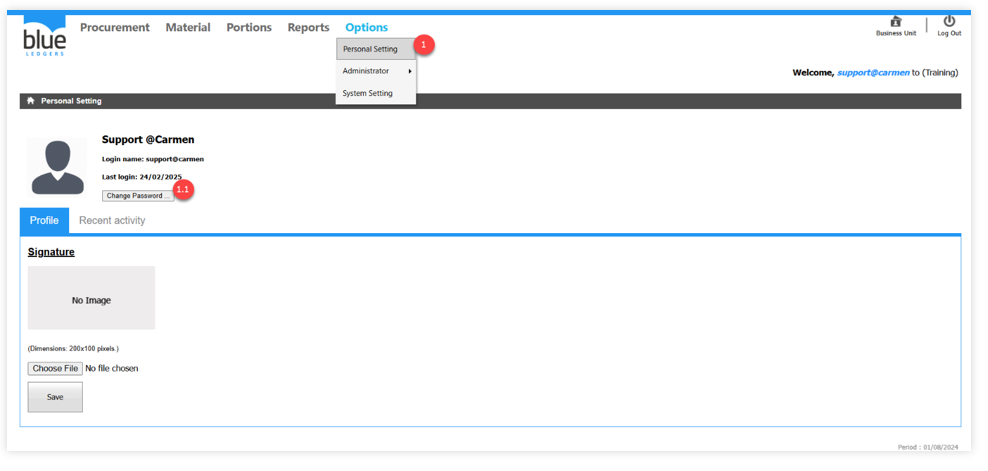988x471 pixels.
Task: Click the Options menu
Action: pos(367,28)
